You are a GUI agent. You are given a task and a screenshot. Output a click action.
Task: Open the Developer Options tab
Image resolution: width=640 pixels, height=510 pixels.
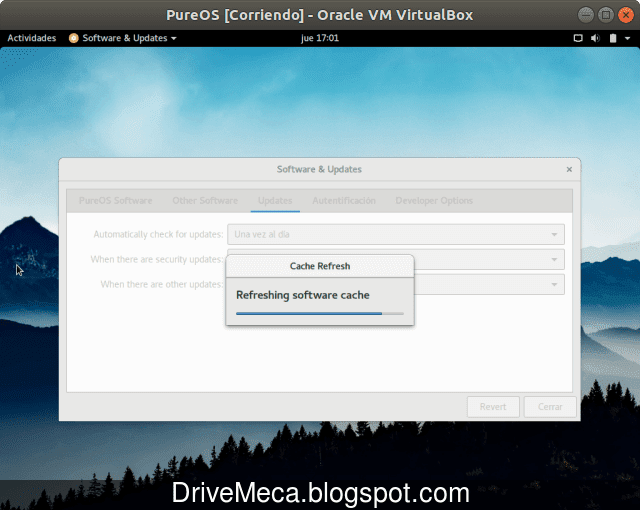(434, 201)
